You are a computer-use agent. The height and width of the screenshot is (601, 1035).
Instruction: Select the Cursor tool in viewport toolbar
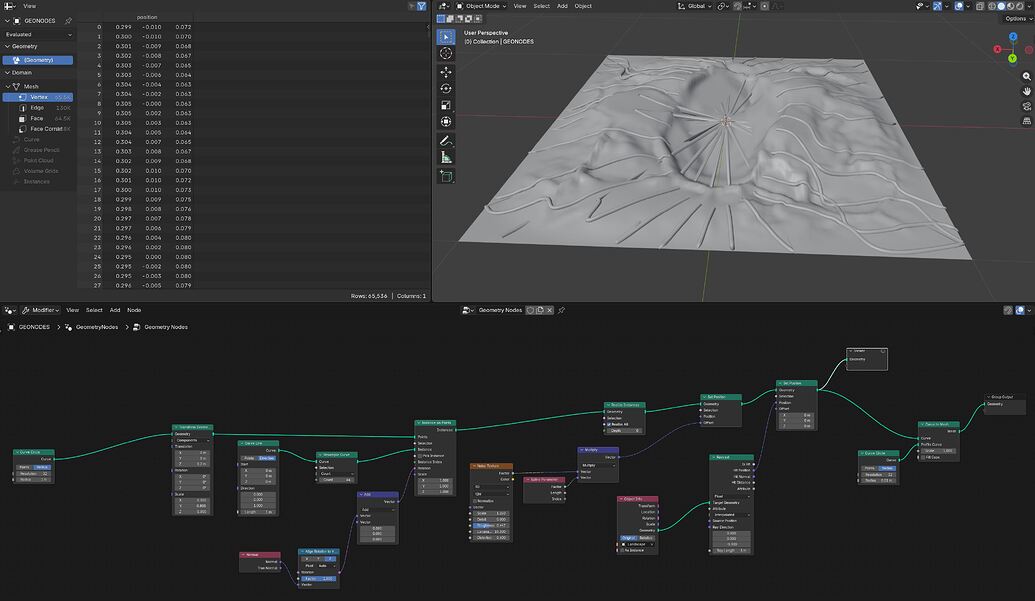coord(446,53)
